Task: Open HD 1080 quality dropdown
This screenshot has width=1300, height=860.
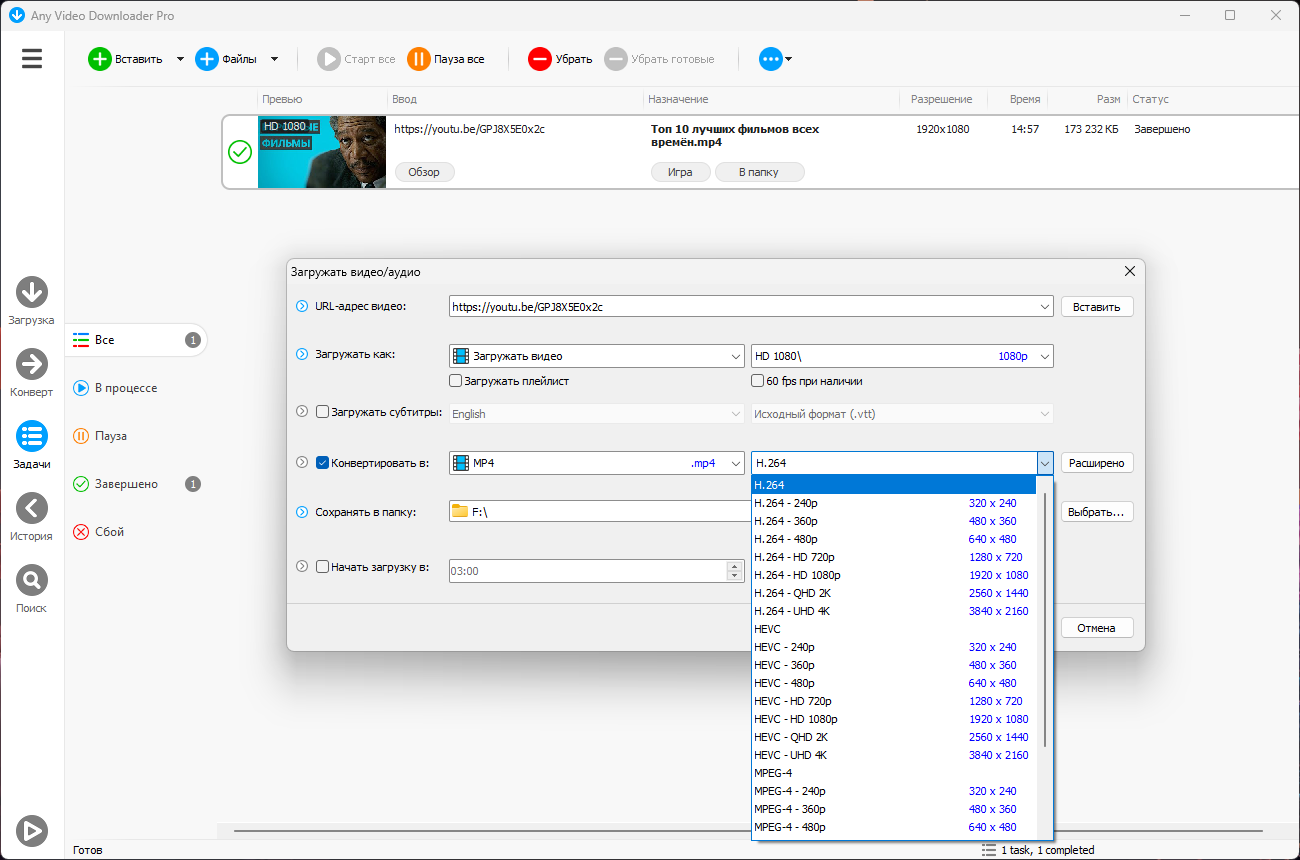Action: (1045, 356)
